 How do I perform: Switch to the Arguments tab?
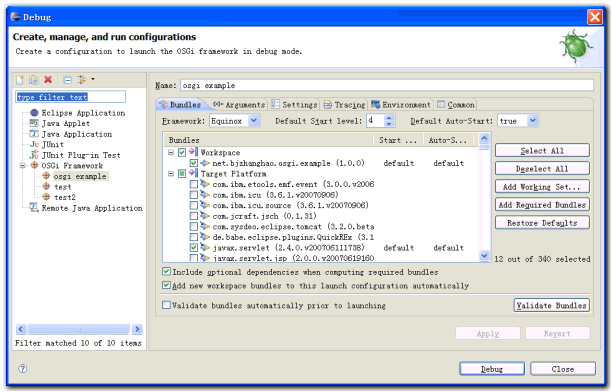point(239,105)
